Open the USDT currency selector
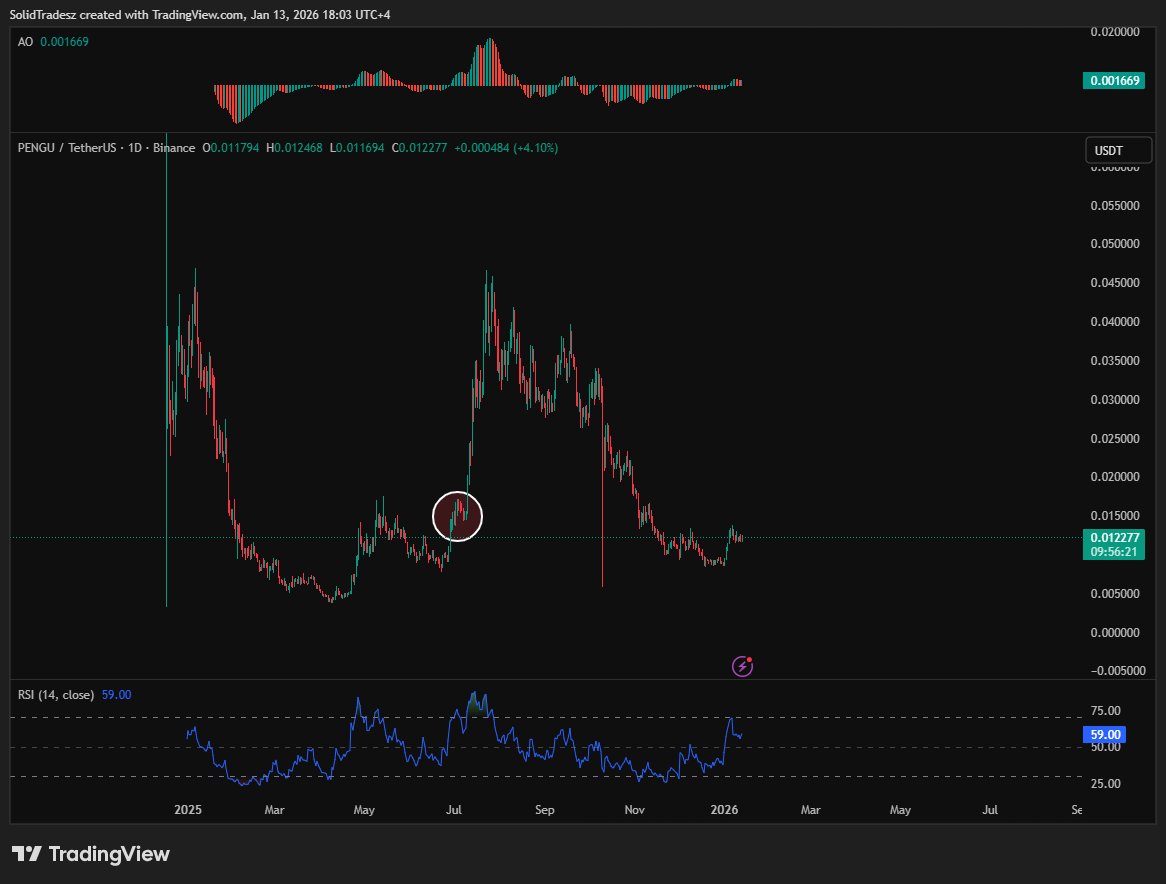This screenshot has width=1166, height=884. 1118,150
